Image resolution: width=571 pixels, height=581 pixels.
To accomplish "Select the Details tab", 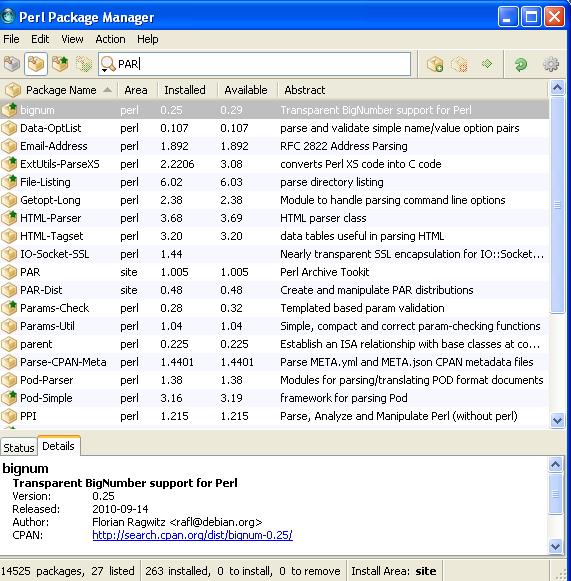I will [59, 446].
